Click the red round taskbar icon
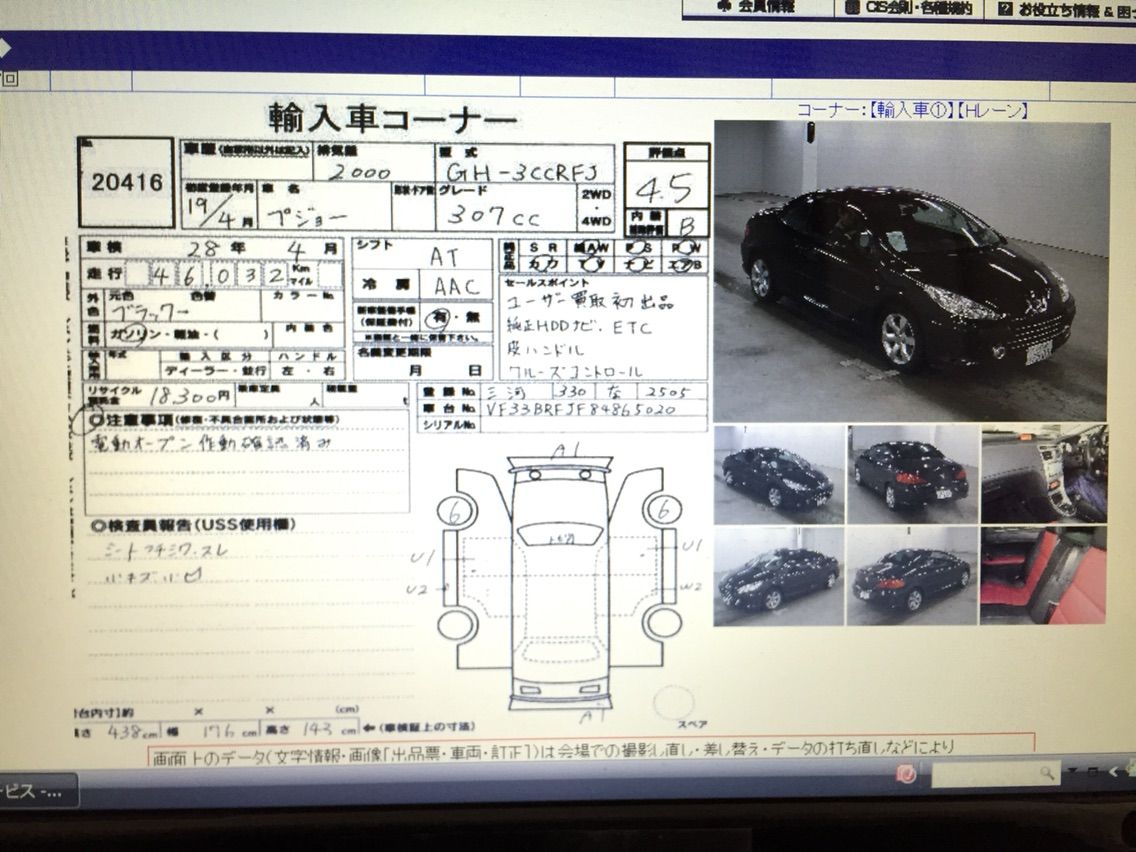1136x852 pixels. [x=906, y=774]
